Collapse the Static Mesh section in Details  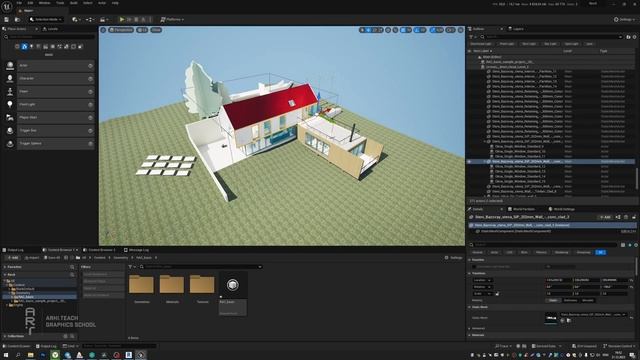[x=469, y=307]
